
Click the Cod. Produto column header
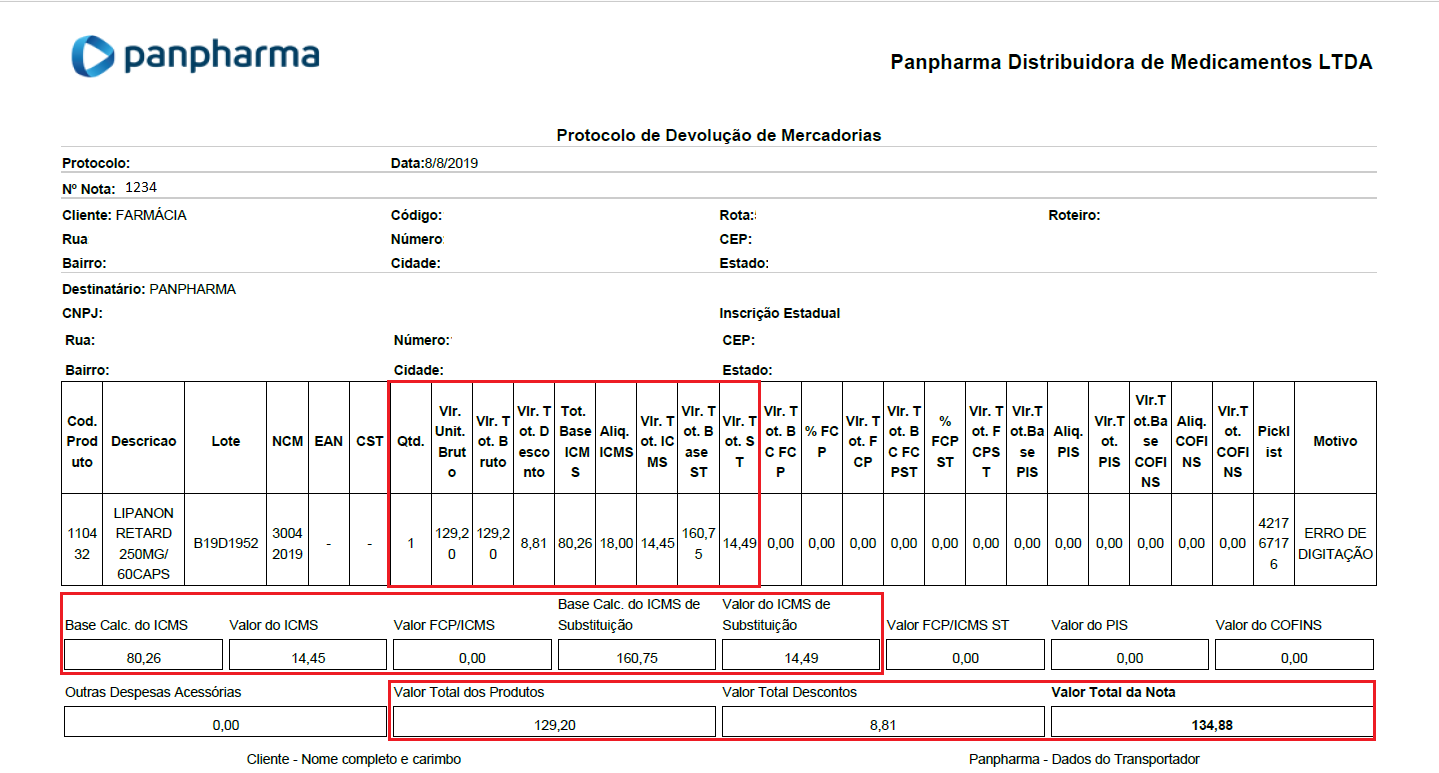pos(82,441)
